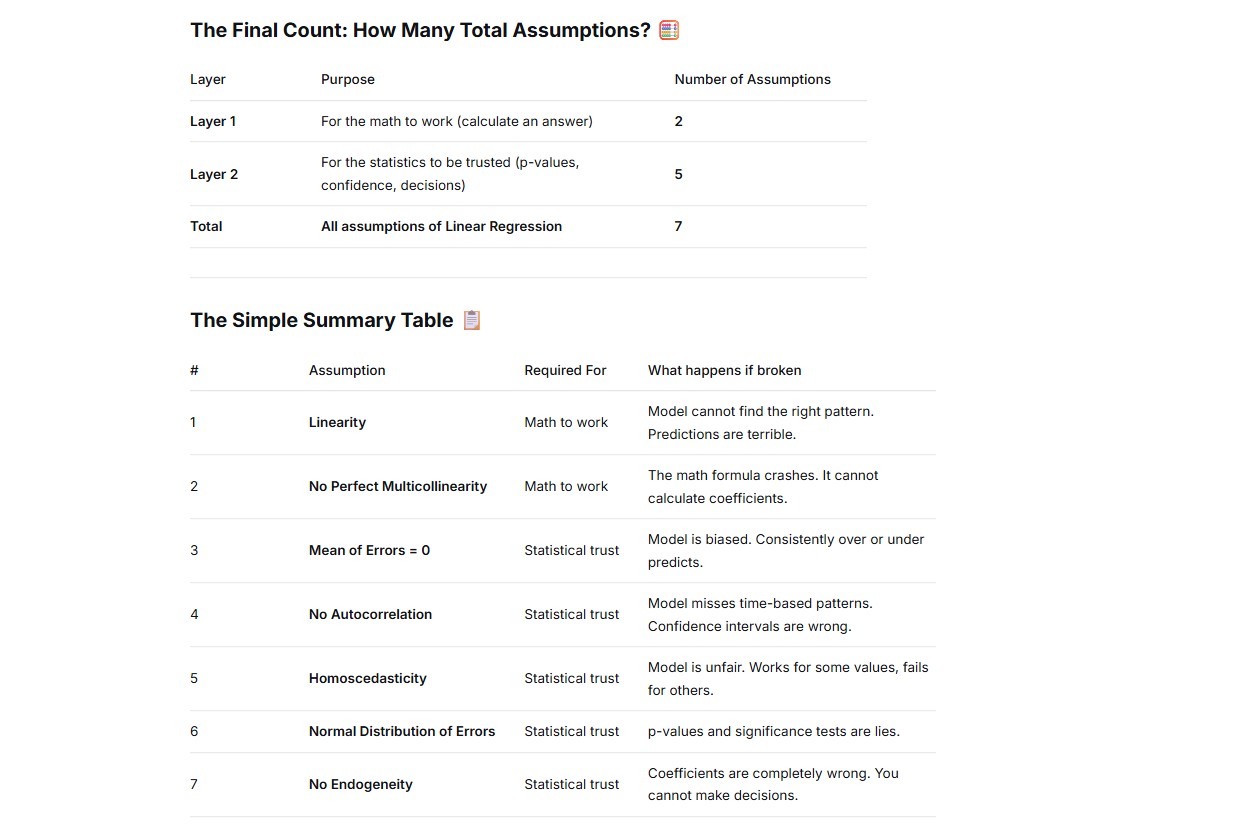Viewport: 1246px width, 838px height.
Task: Click 'The Simple Summary Table' heading
Action: pyautogui.click(x=322, y=320)
